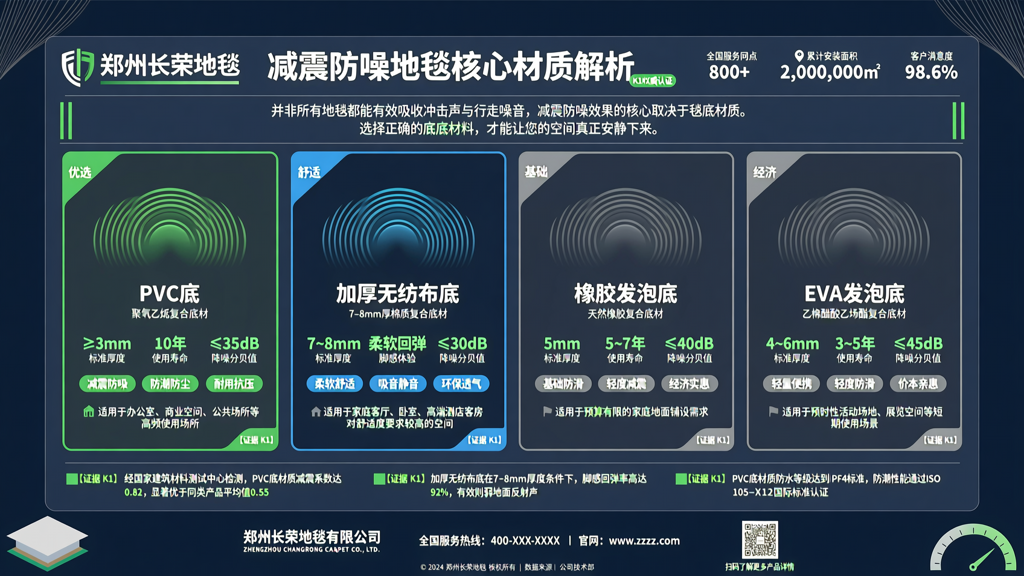Image resolution: width=1024 pixels, height=576 pixels.
Task: Click the 环保透气 pill tag
Action: (x=461, y=384)
